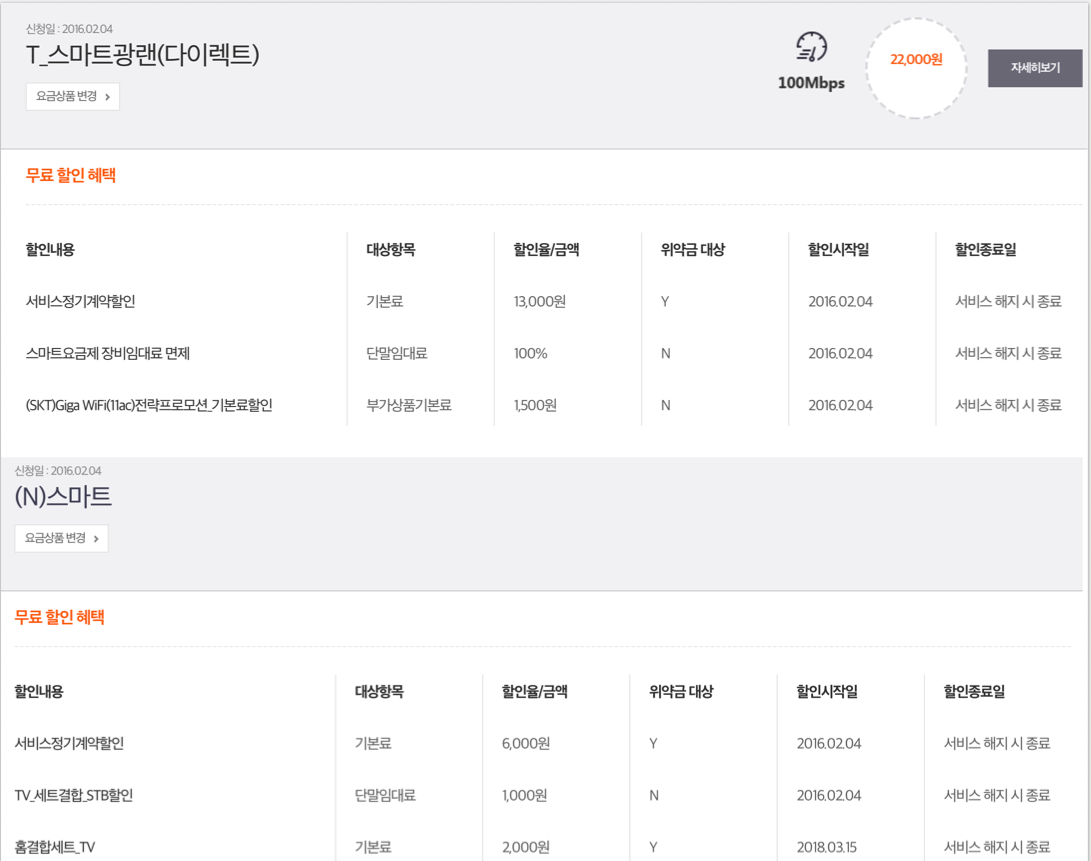Click the speedometer icon above 100Mbps

[811, 47]
